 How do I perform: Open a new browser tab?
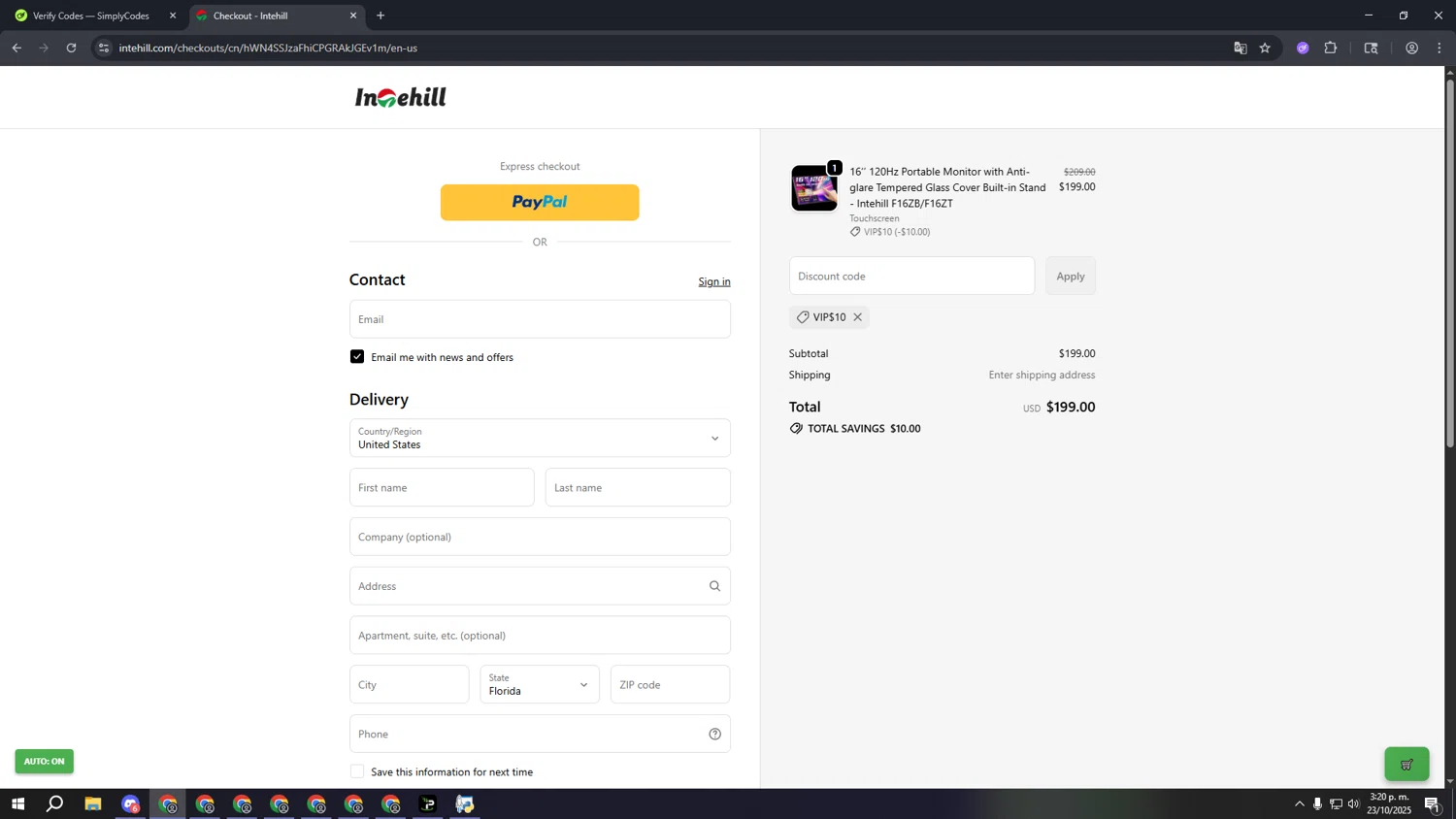tap(381, 16)
